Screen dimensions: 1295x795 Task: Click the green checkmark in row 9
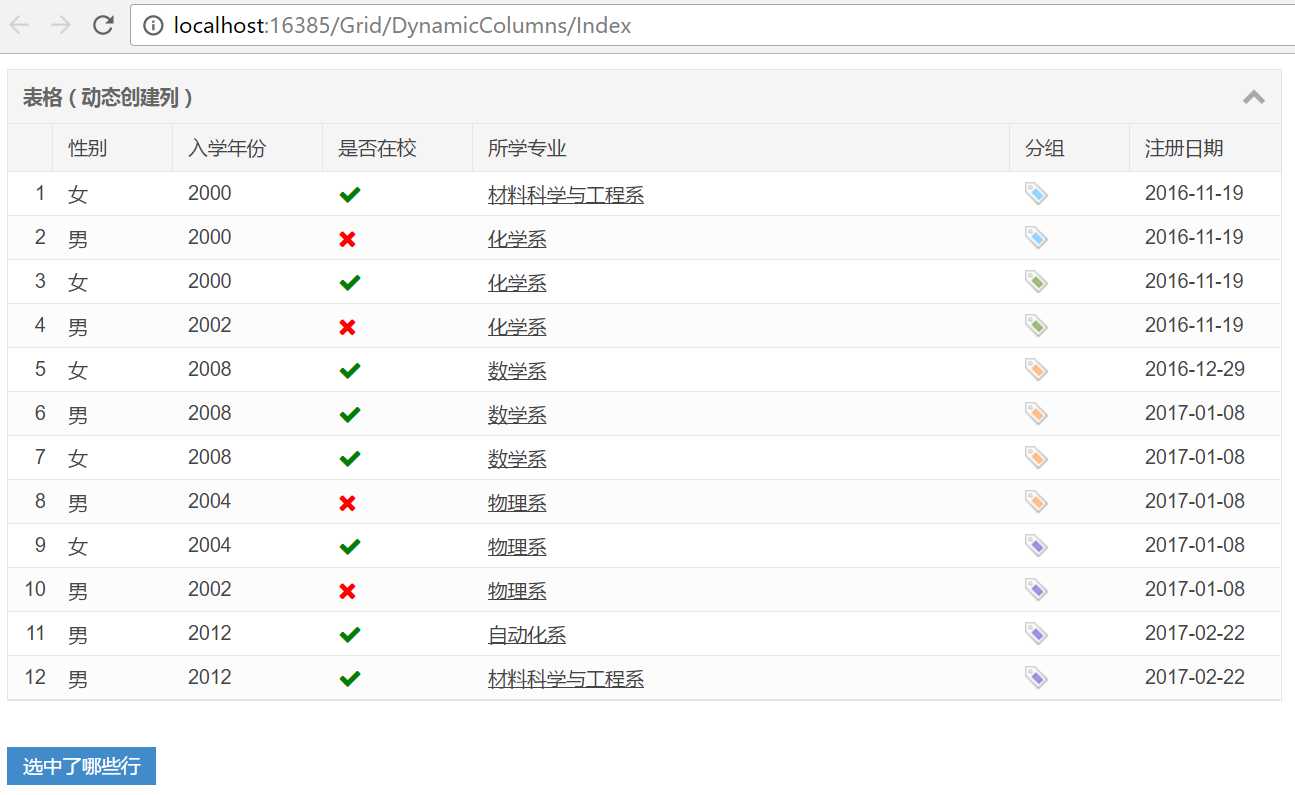(349, 547)
